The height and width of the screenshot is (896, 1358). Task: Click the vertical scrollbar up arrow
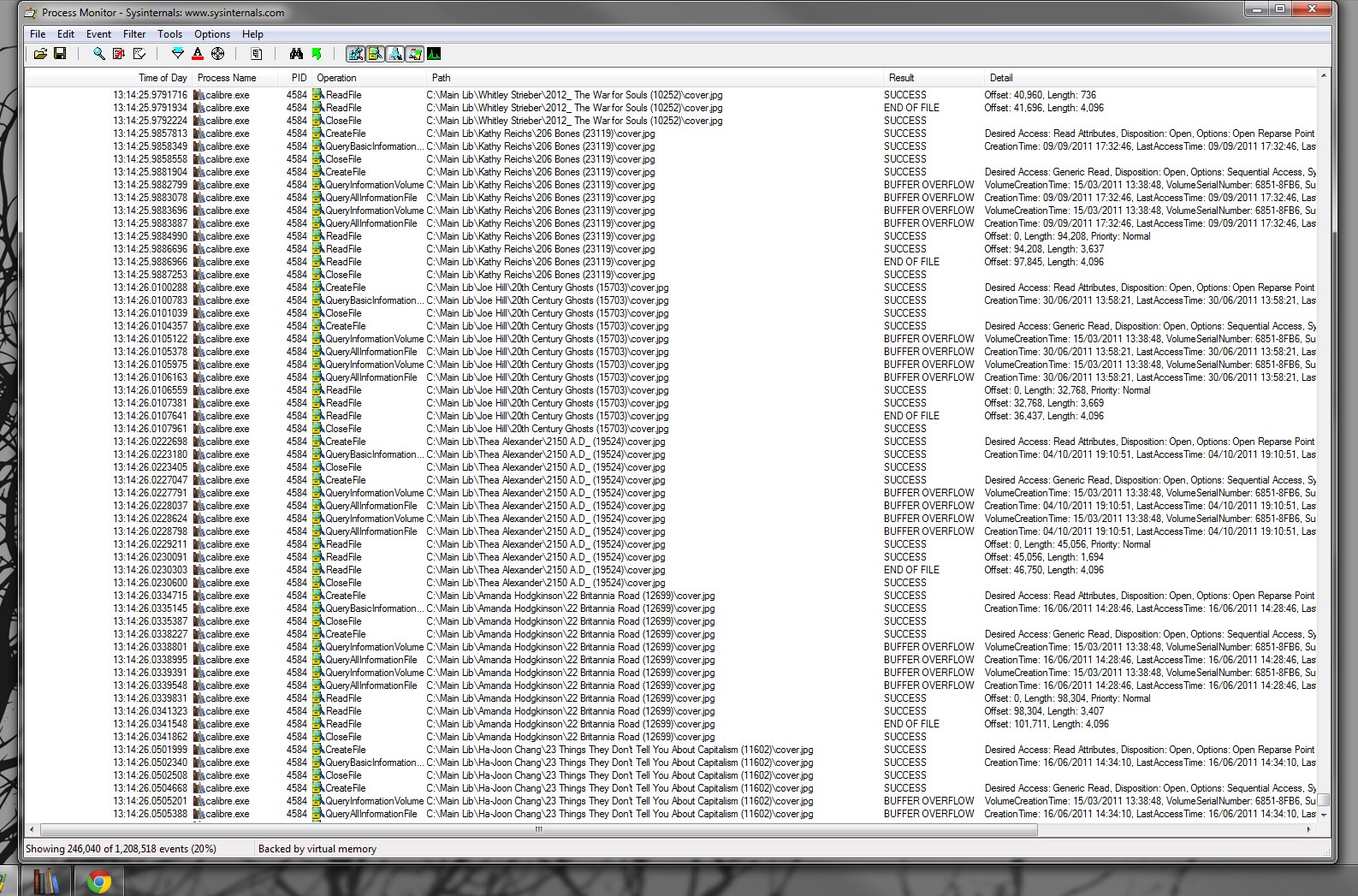pos(1324,77)
